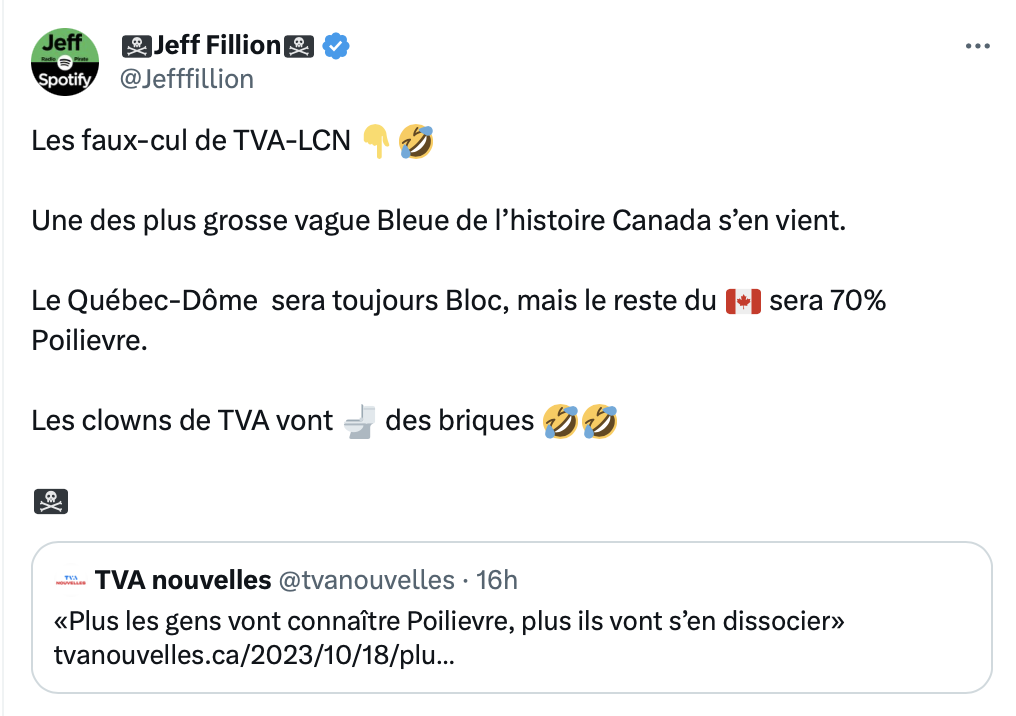Viewport: 1016px width, 716px height.
Task: Open the TVA nouvelles account name
Action: click(183, 581)
